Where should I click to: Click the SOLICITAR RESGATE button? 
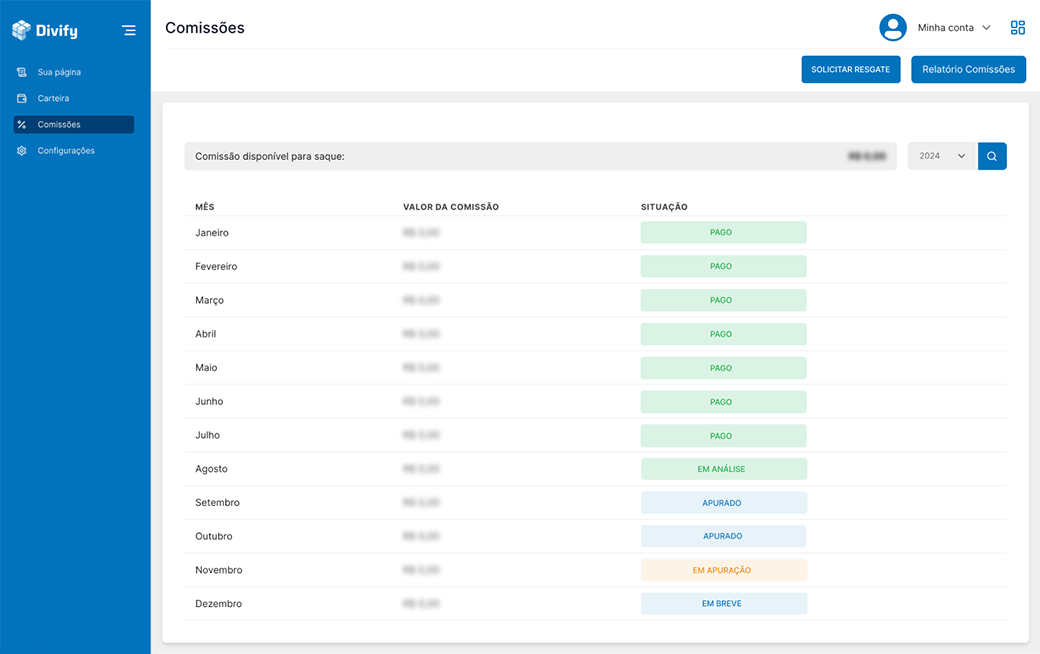click(x=850, y=69)
